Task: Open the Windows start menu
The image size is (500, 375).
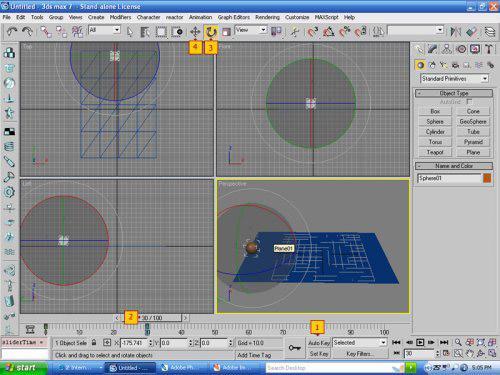Action: pos(23,368)
